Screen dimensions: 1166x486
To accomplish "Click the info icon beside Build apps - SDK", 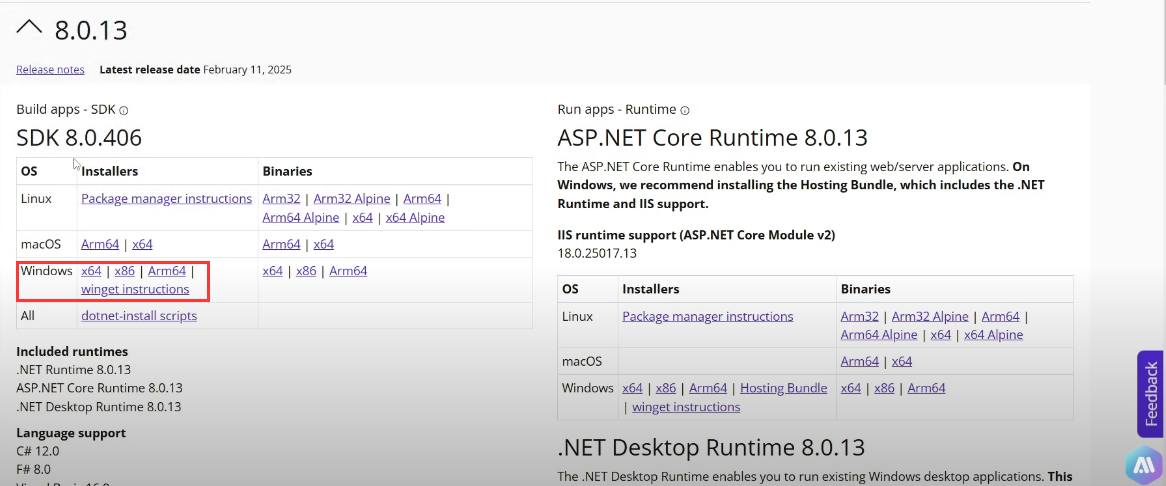I will (123, 110).
